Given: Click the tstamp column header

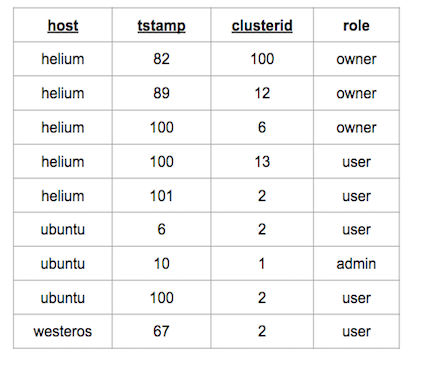Looking at the screenshot, I should click(161, 26).
